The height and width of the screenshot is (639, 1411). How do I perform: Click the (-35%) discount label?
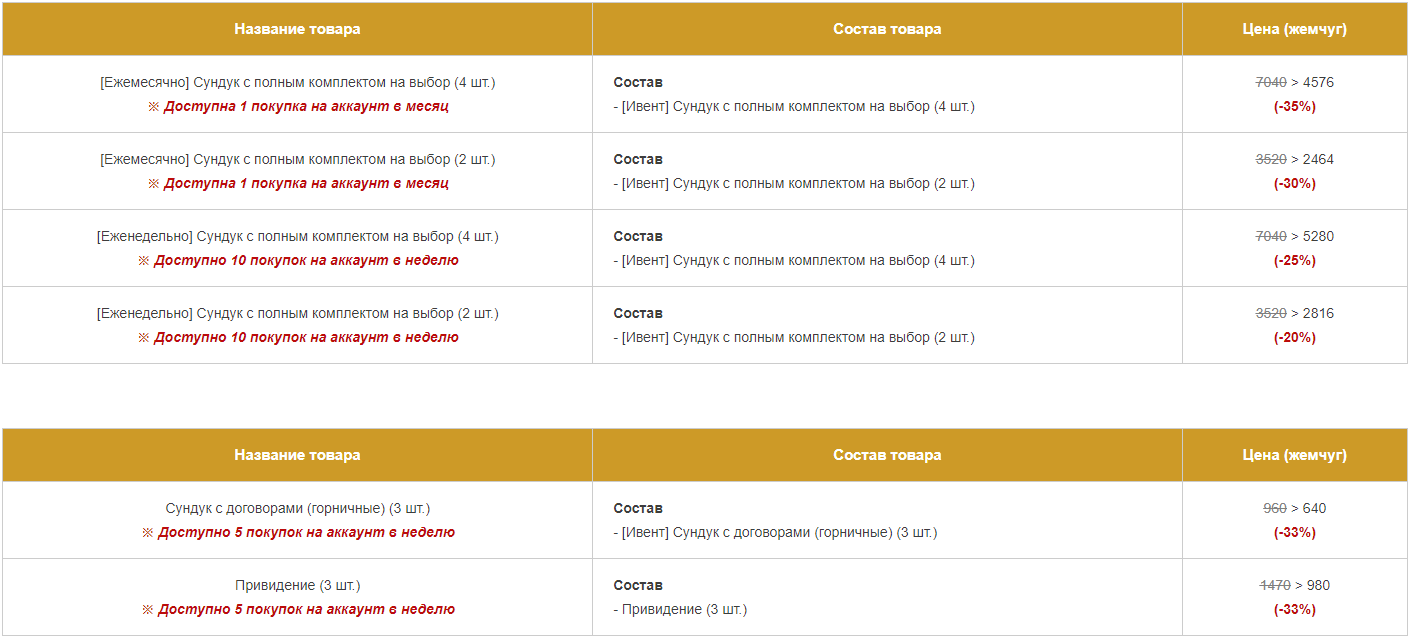(1294, 106)
